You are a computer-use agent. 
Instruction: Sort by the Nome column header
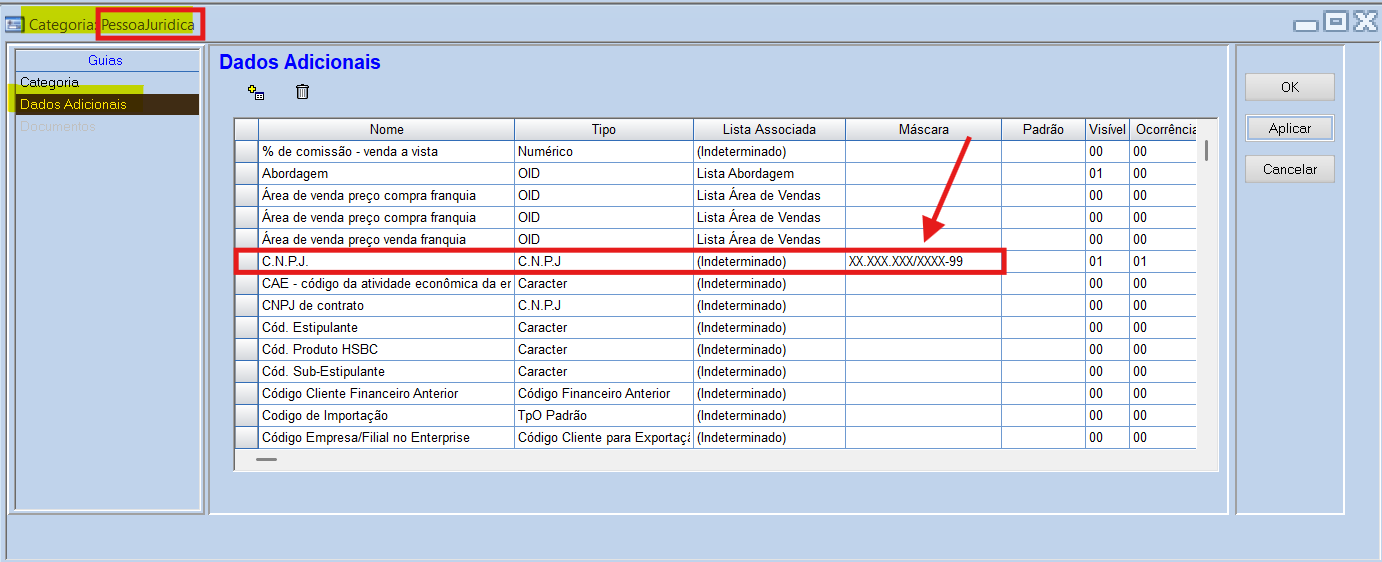(386, 129)
